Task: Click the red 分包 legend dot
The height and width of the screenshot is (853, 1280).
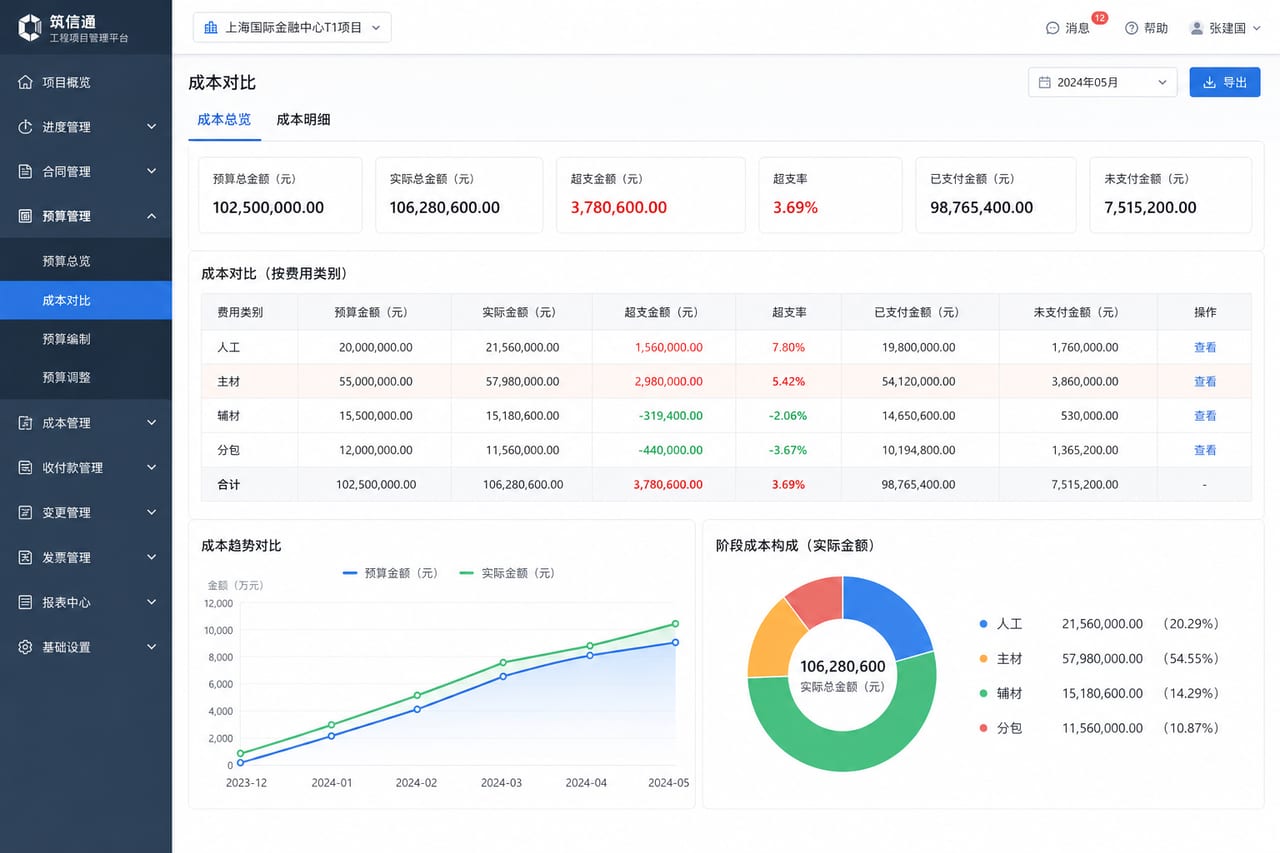Action: tap(983, 728)
